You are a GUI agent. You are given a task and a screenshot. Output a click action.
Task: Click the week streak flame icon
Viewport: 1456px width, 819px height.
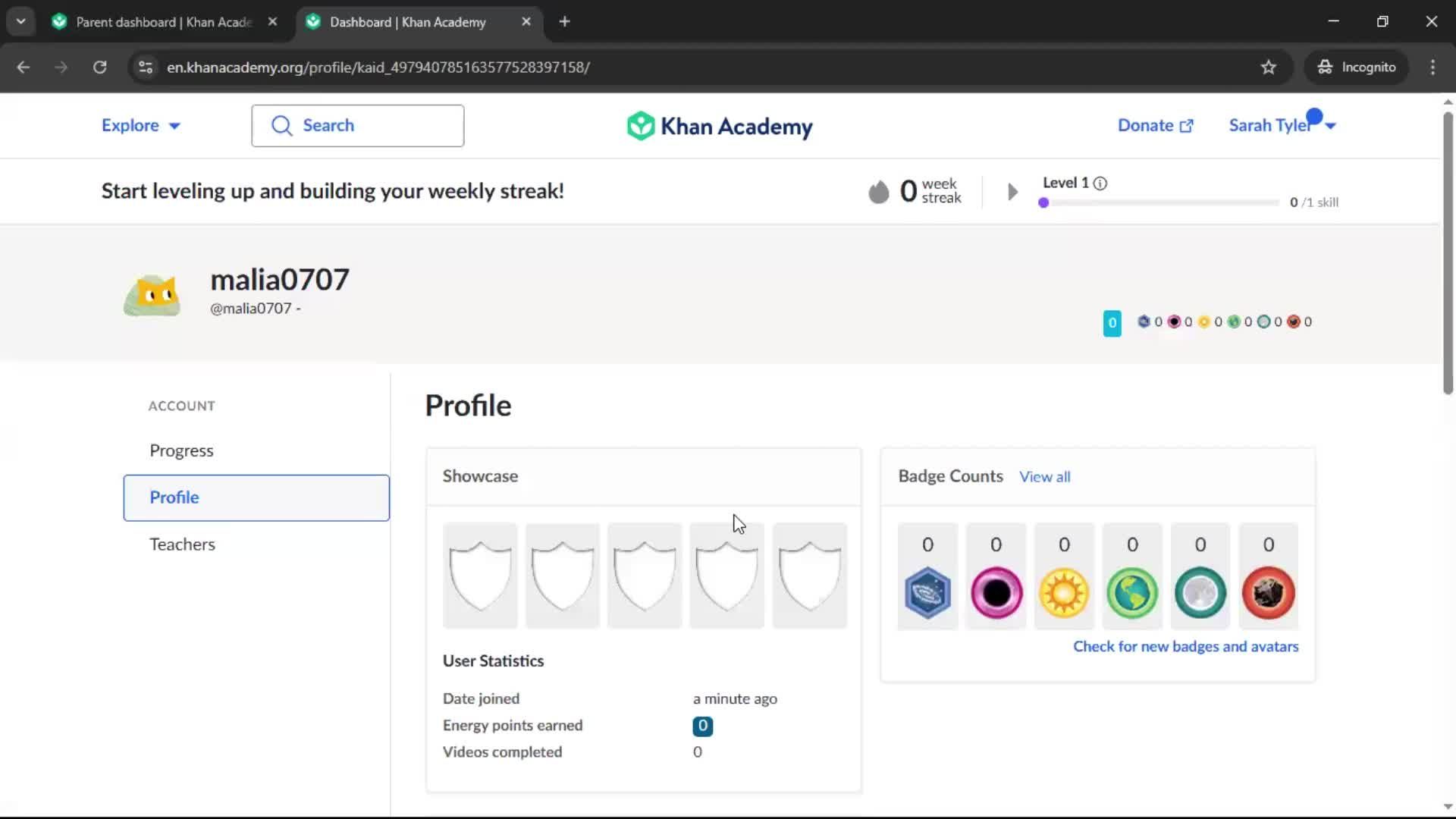(x=878, y=191)
